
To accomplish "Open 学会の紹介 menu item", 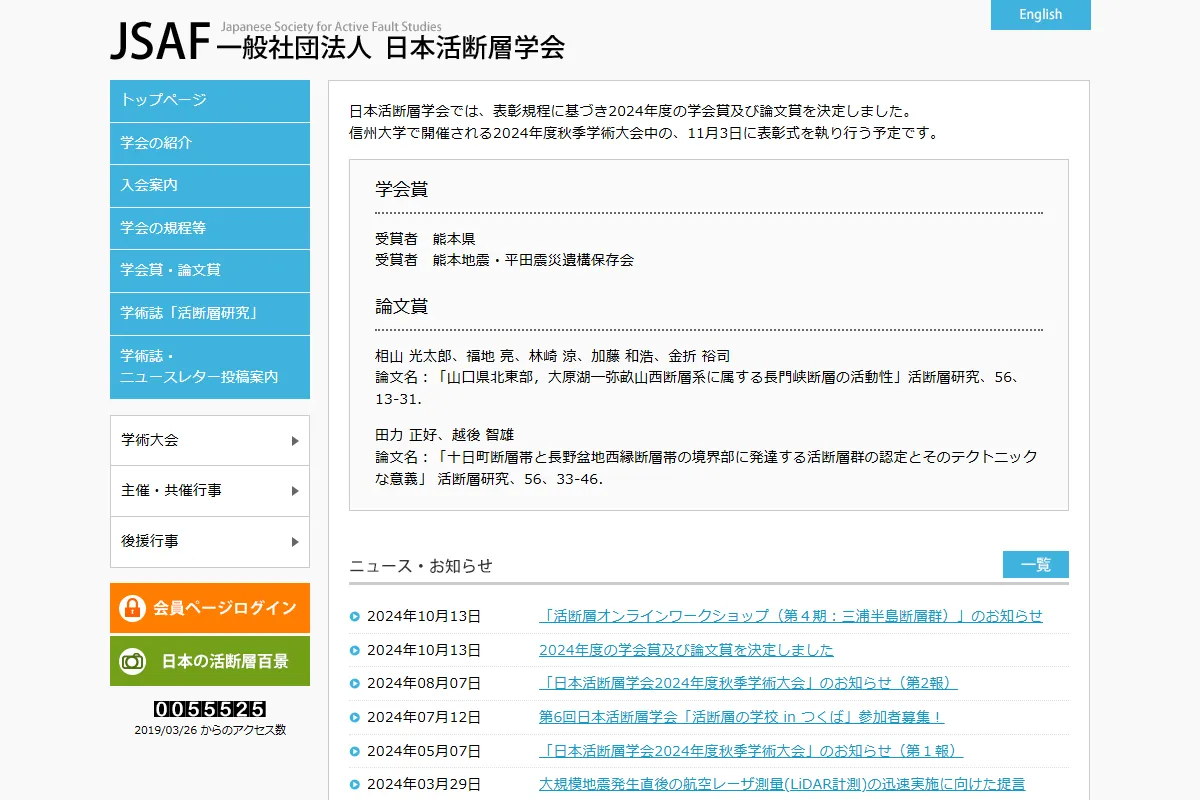I will [x=210, y=143].
